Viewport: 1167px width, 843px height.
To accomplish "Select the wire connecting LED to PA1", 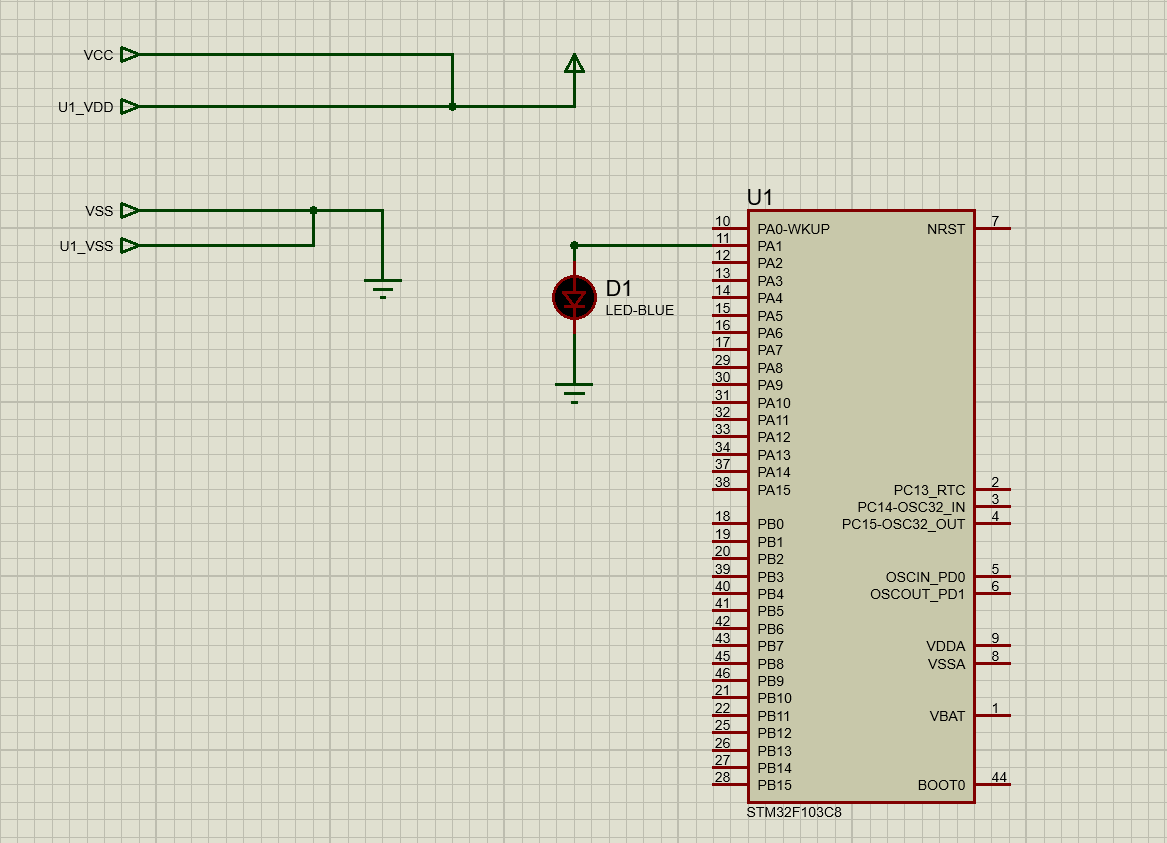I will [x=640, y=245].
